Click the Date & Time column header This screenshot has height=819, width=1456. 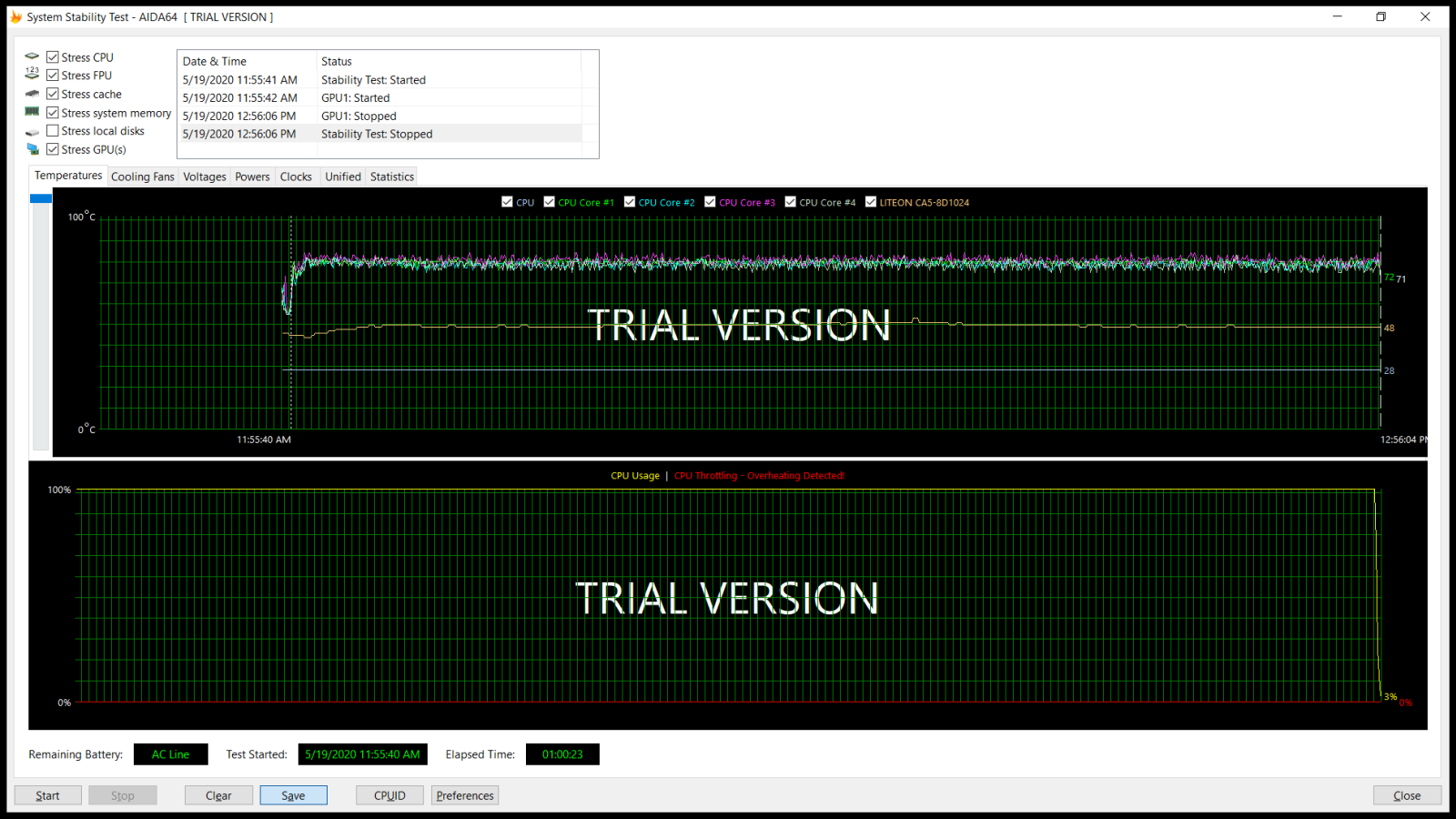(x=247, y=61)
